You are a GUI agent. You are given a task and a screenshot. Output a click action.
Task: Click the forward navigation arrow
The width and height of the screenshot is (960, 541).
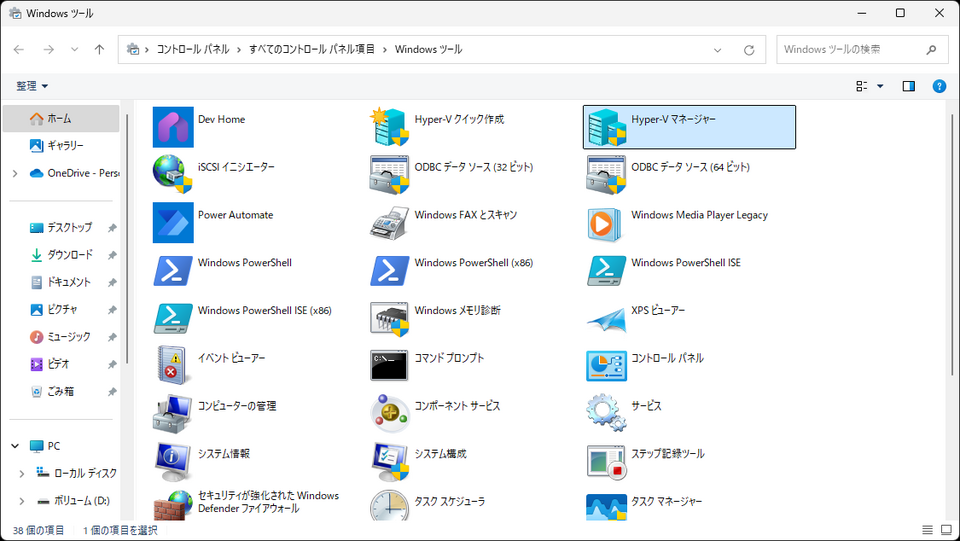tap(48, 50)
